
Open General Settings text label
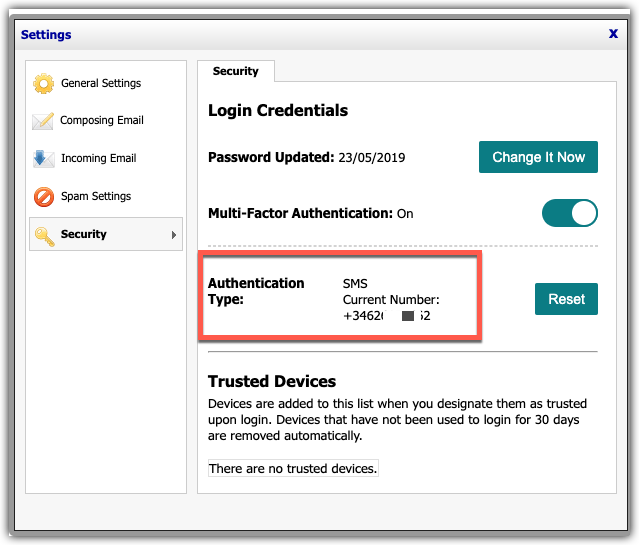101,84
